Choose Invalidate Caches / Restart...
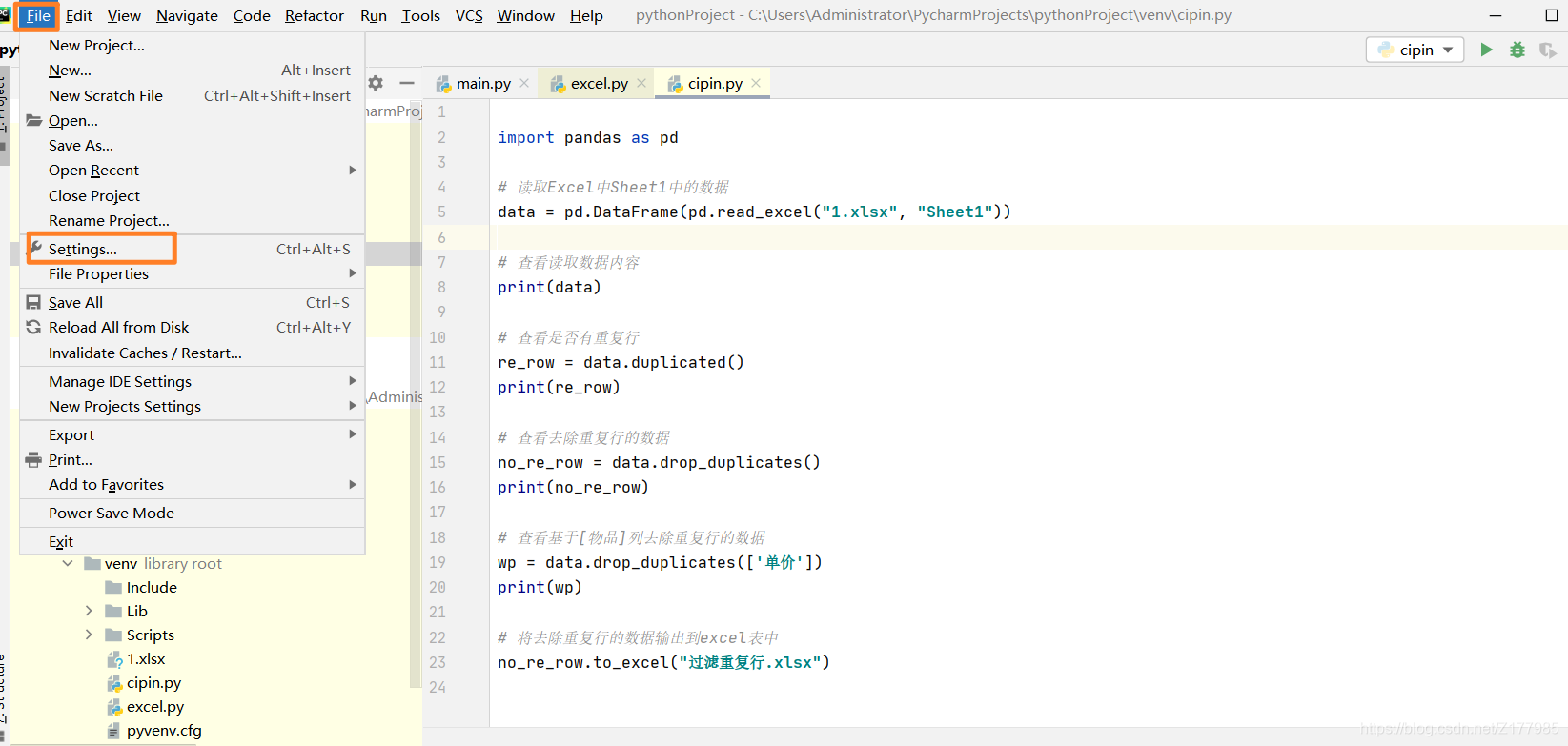 click(193, 353)
